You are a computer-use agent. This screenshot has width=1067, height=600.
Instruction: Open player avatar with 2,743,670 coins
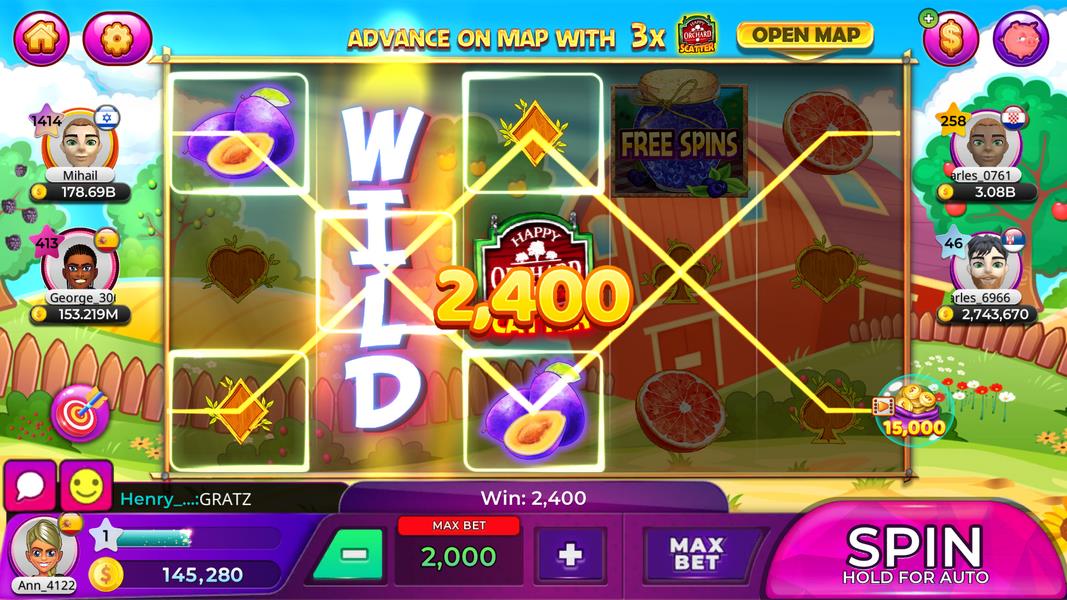[x=986, y=265]
